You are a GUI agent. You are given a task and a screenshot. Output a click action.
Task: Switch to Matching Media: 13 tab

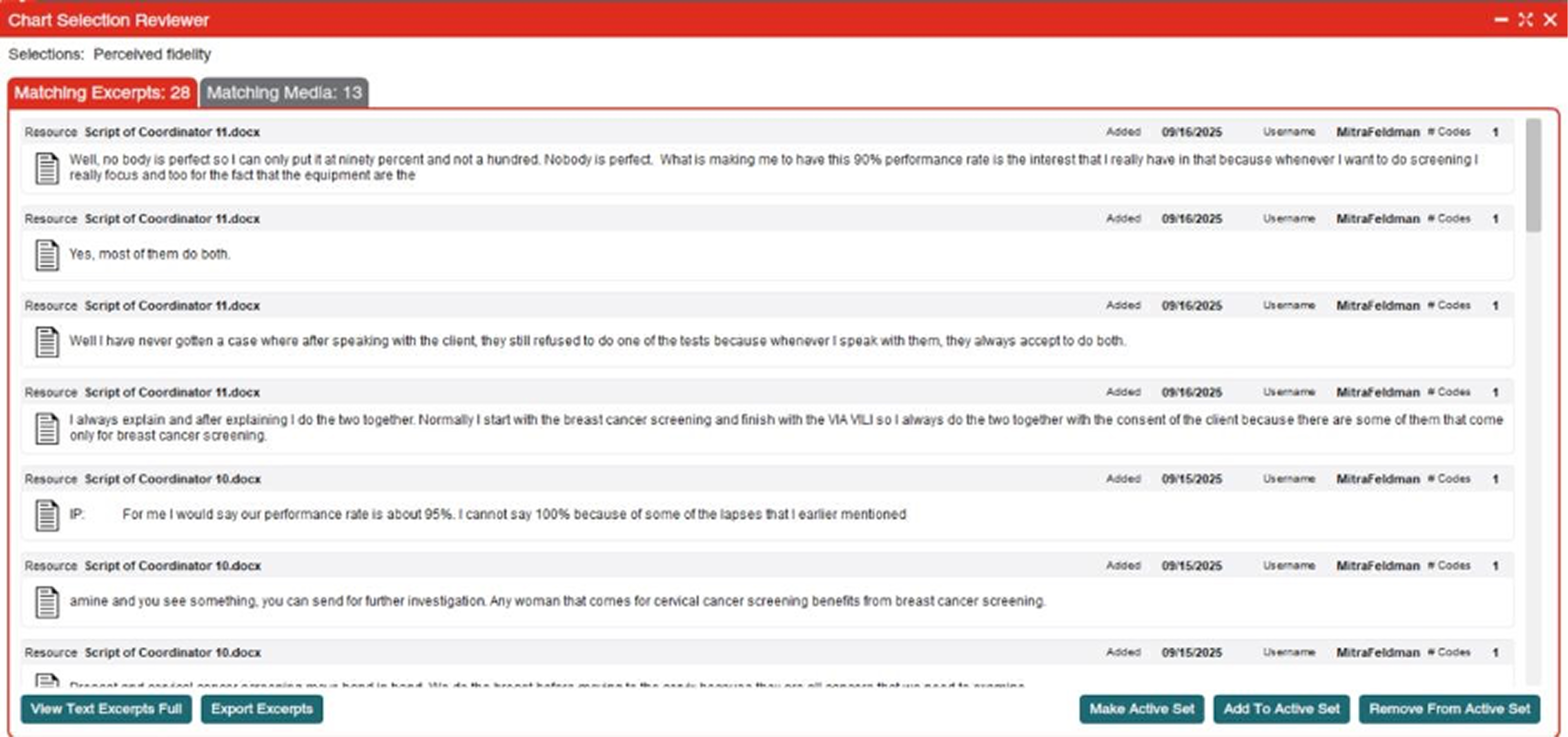[x=284, y=93]
